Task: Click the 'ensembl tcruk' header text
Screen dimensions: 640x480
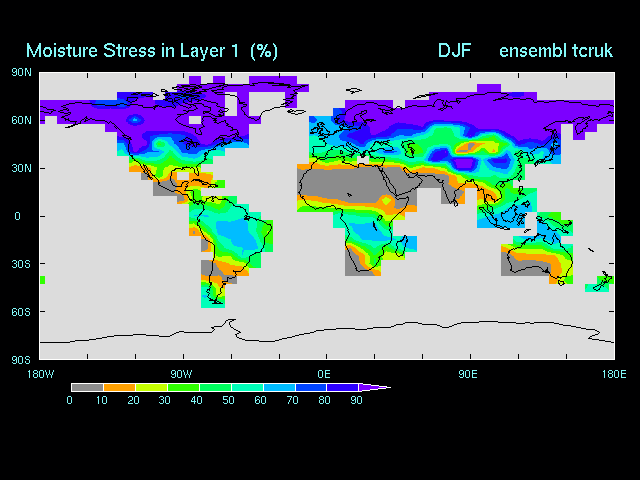Action: coord(556,50)
